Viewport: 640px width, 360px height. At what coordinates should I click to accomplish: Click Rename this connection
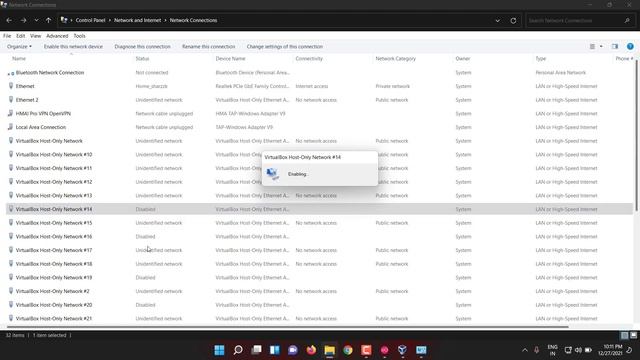coord(209,47)
